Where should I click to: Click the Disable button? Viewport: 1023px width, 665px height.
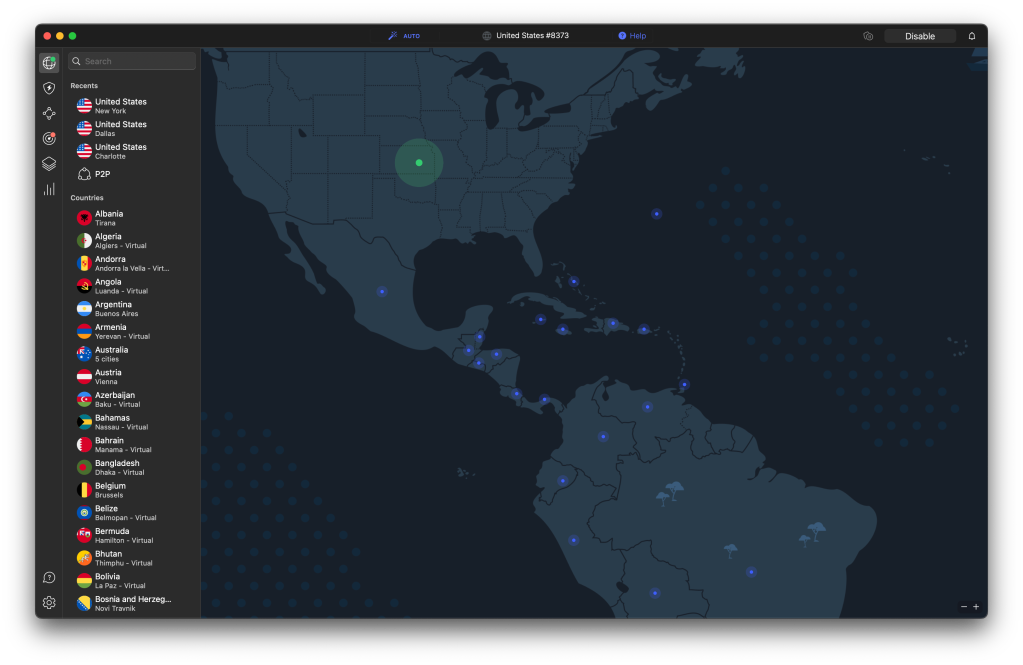click(x=919, y=36)
